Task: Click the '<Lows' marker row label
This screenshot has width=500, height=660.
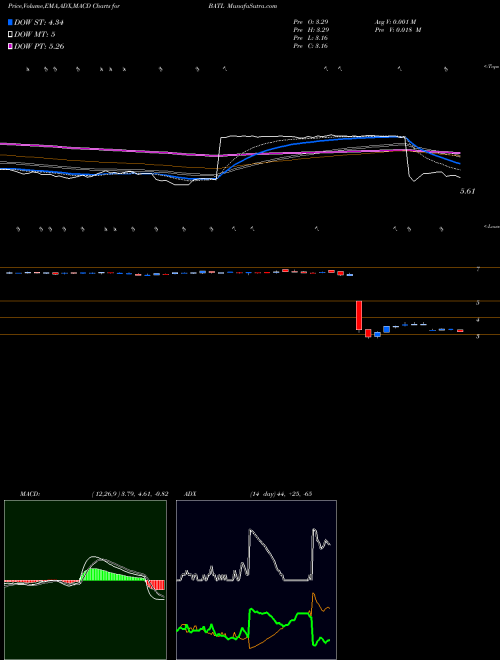Action: coord(491,226)
